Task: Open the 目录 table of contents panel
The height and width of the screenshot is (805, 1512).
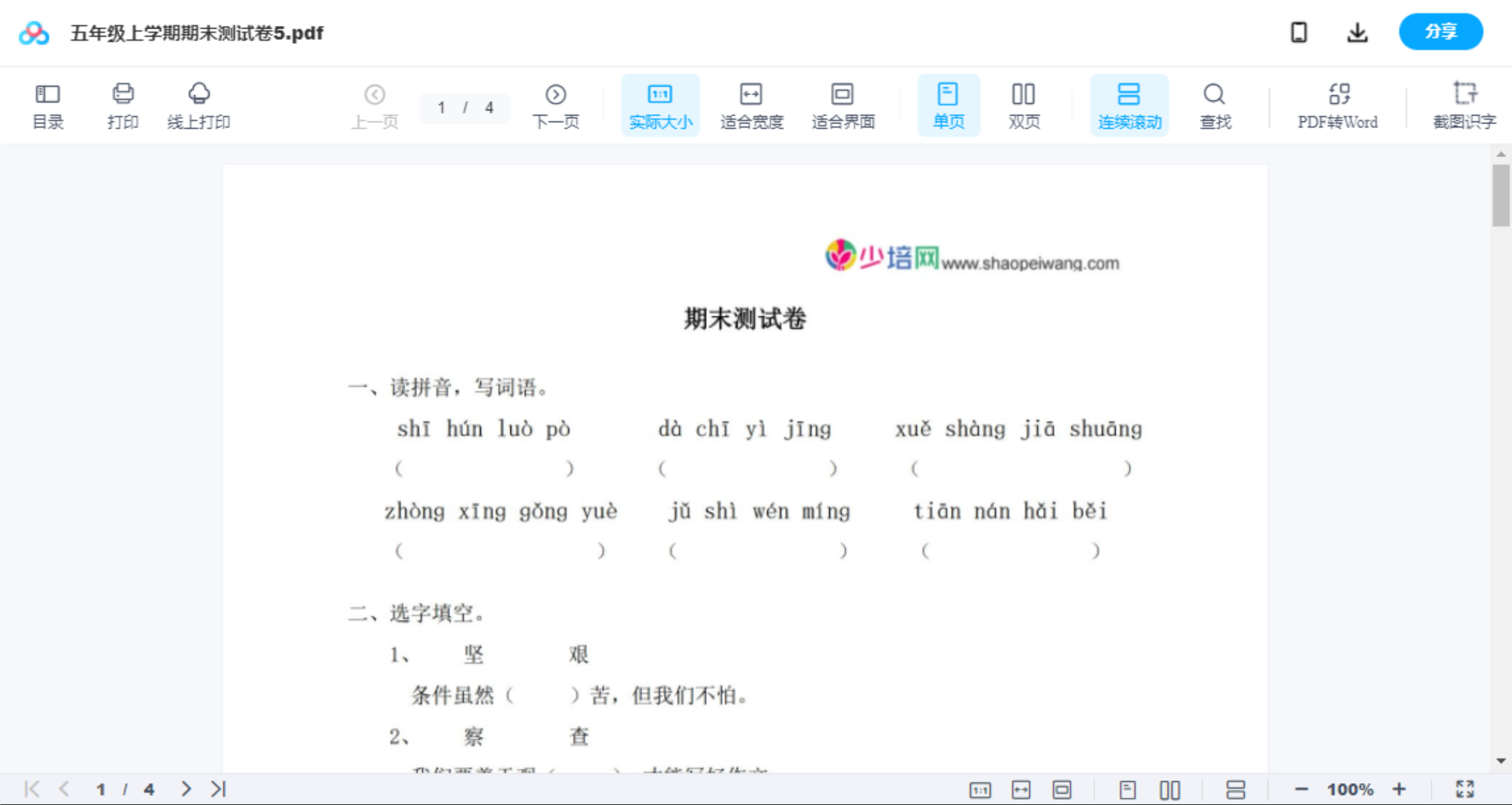Action: pyautogui.click(x=47, y=104)
